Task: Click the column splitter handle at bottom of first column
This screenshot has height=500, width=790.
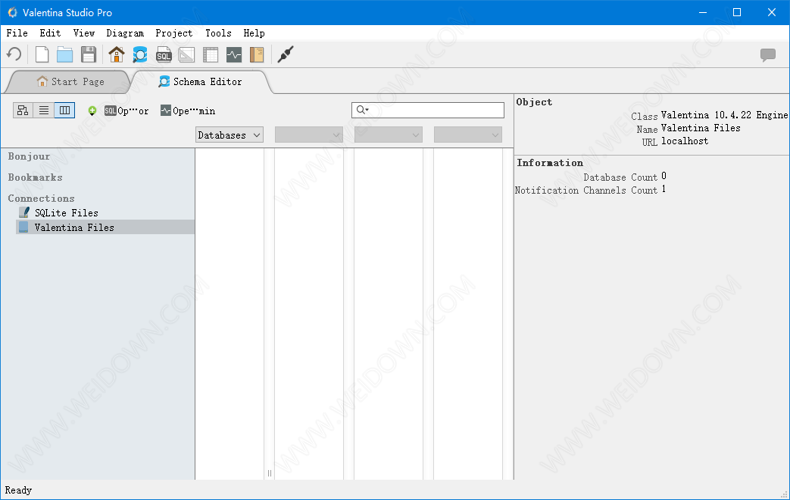Action: pyautogui.click(x=269, y=473)
